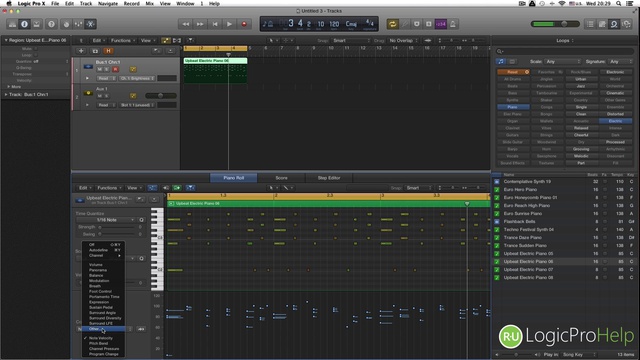
Task: Mute the Bus:1 Chn:1 track
Action: [x=100, y=69]
